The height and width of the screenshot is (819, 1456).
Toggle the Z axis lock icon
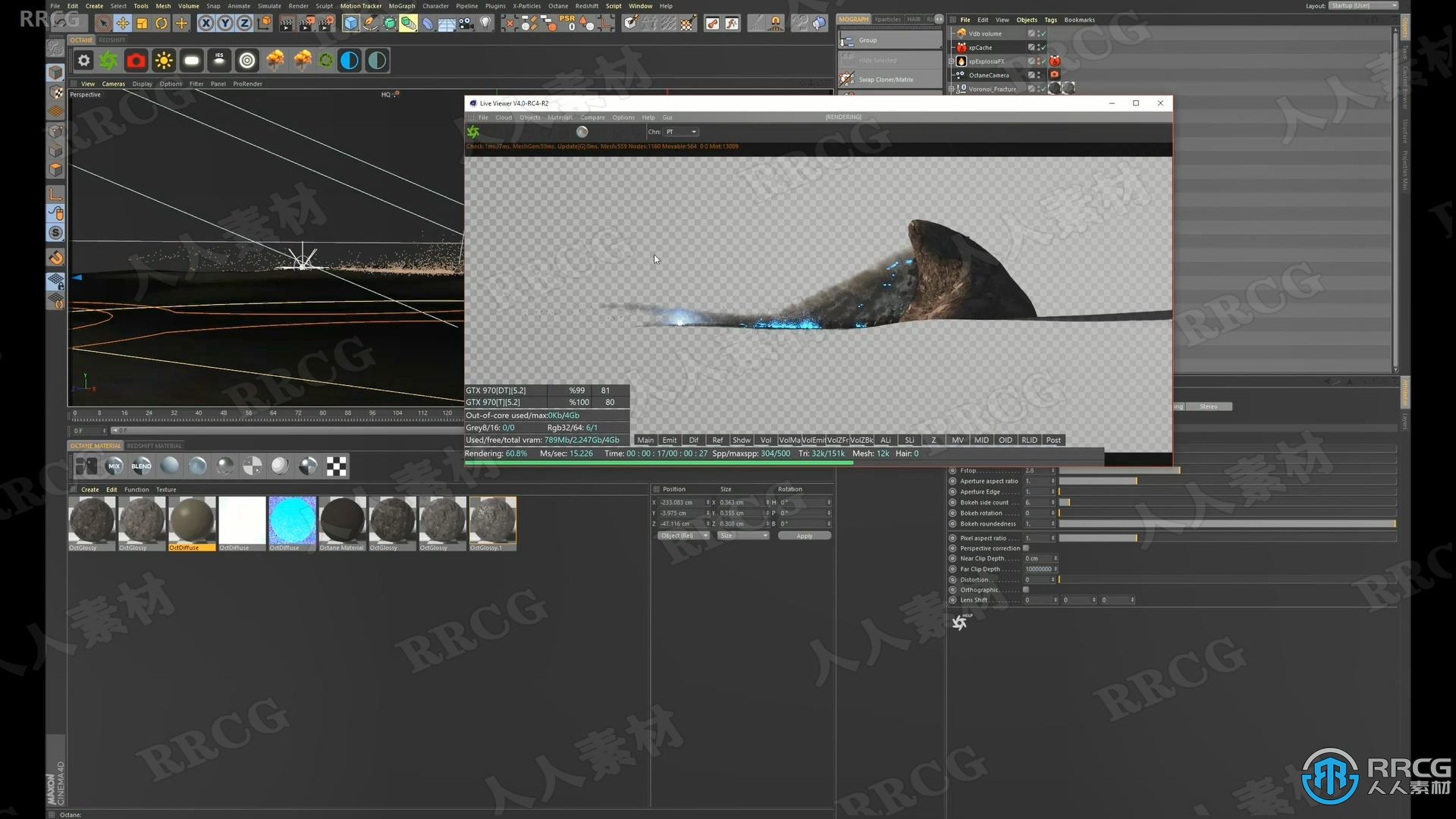[244, 24]
